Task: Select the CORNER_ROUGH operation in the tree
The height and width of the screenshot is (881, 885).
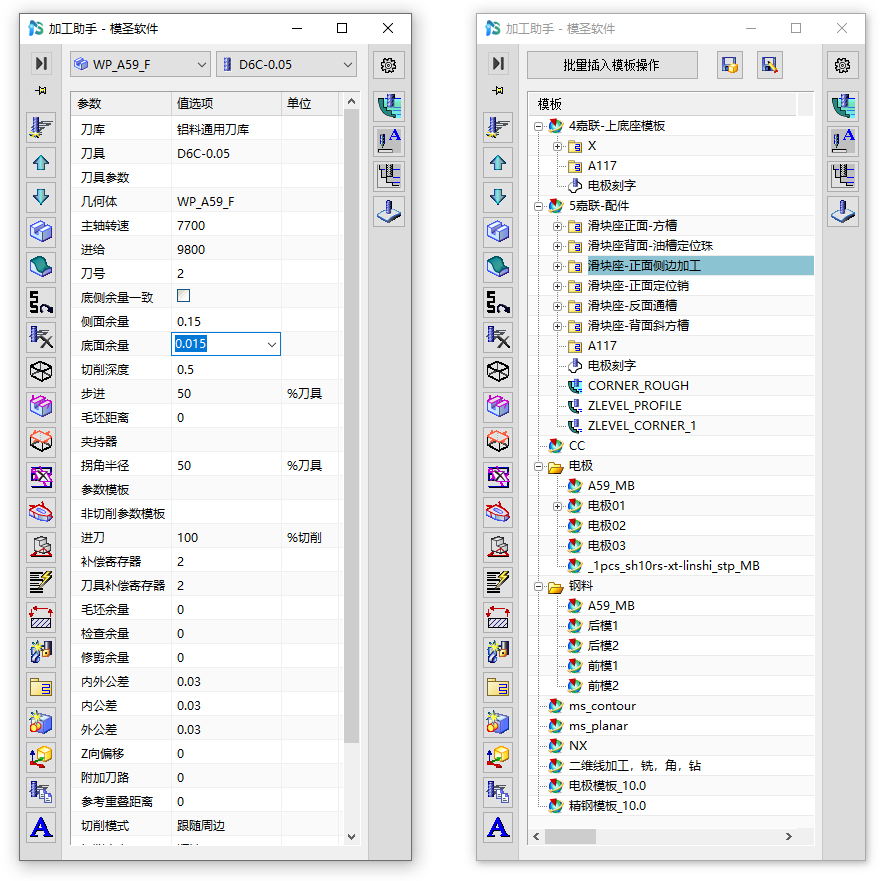Action: point(637,386)
